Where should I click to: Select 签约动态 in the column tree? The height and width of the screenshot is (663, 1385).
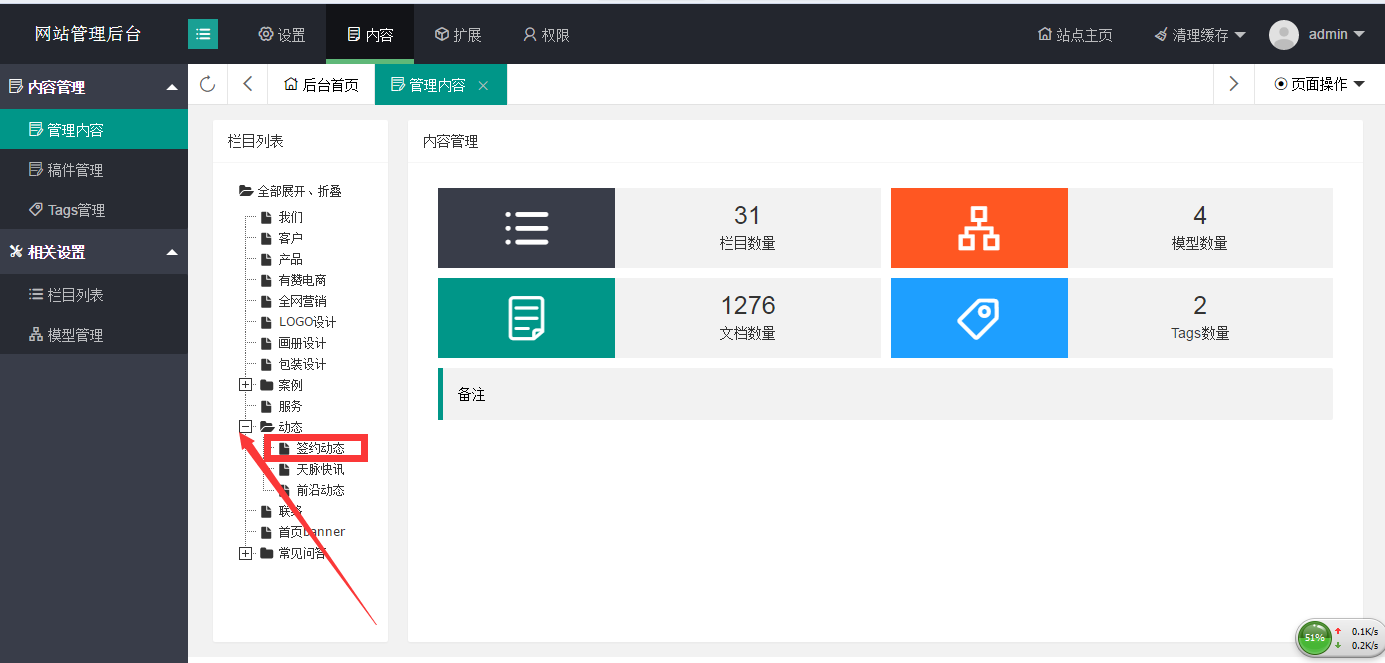click(x=320, y=449)
